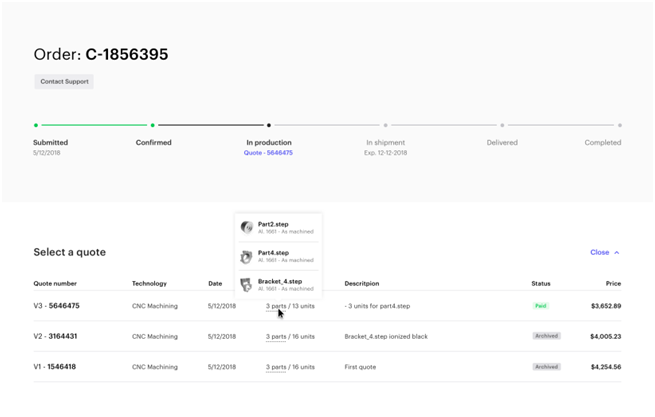This screenshot has height=417, width=655.
Task: Click the Paid status badge
Action: (541, 306)
